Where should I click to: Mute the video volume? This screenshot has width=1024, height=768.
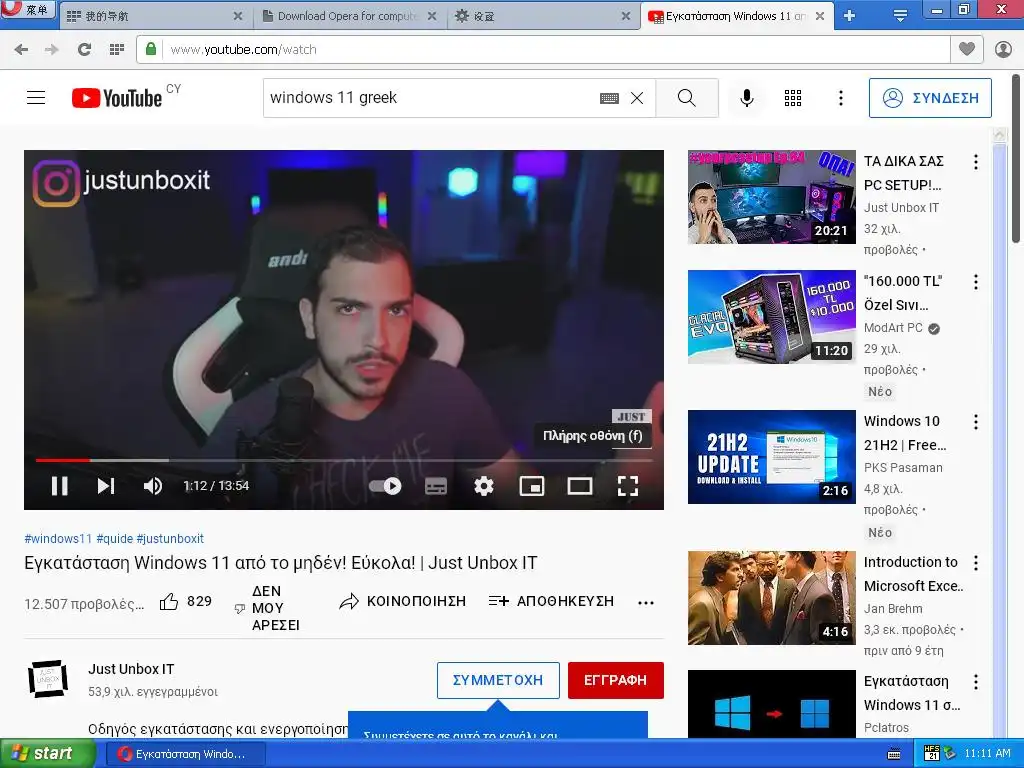[x=153, y=486]
